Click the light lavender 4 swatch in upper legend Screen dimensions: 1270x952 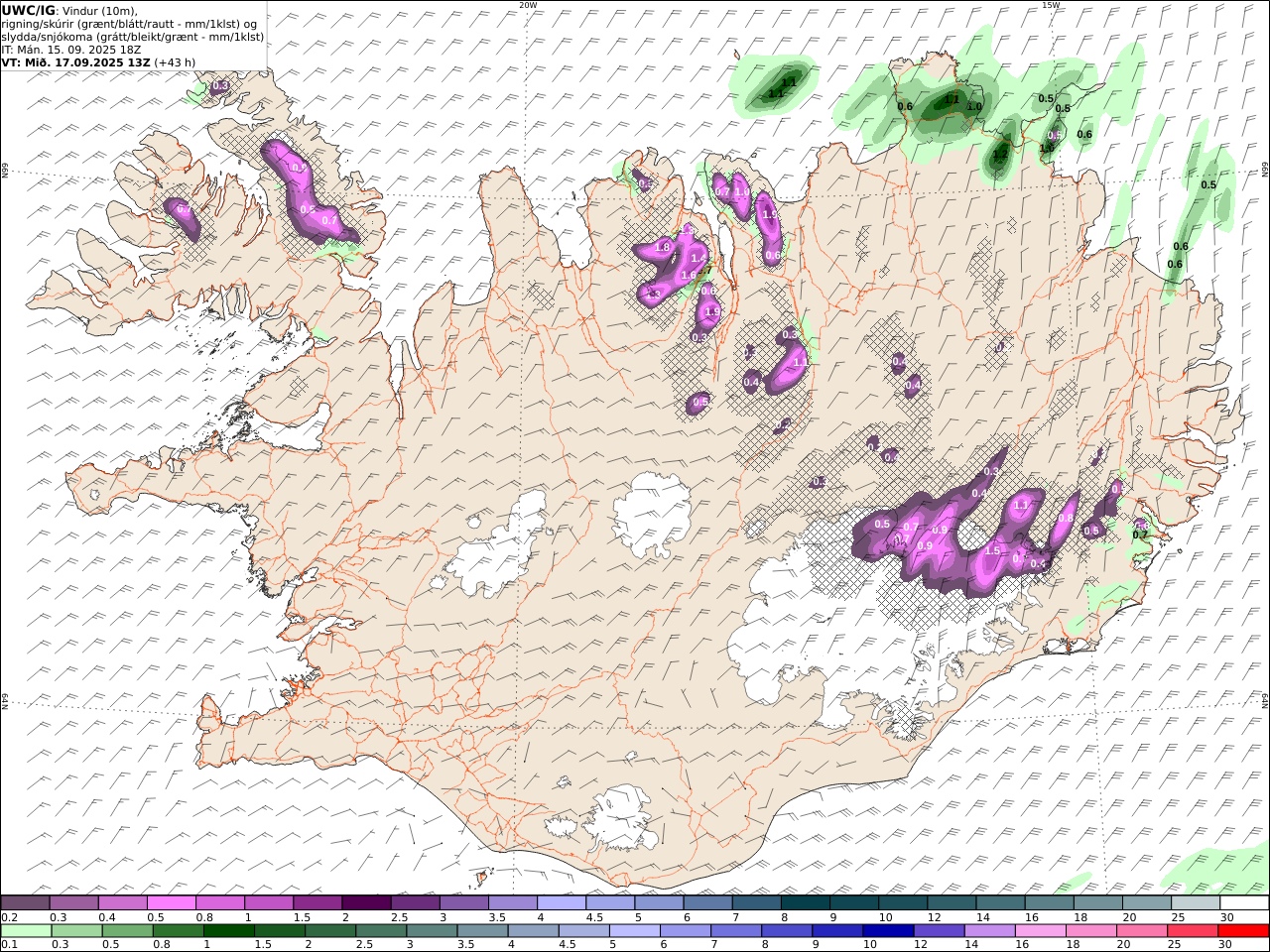pos(562,902)
